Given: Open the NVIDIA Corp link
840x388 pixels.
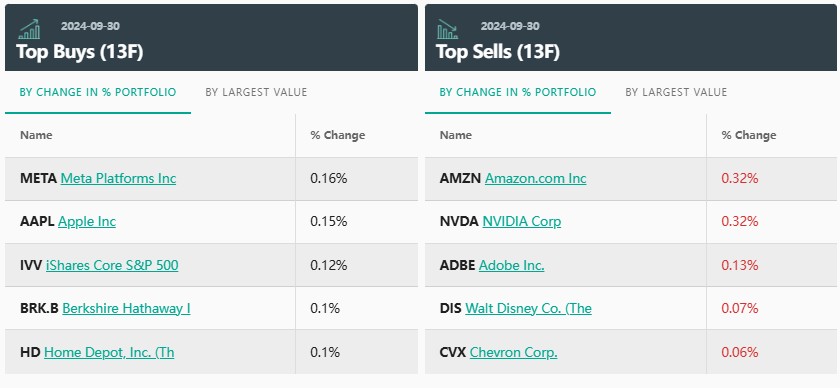Looking at the screenshot, I should (522, 221).
